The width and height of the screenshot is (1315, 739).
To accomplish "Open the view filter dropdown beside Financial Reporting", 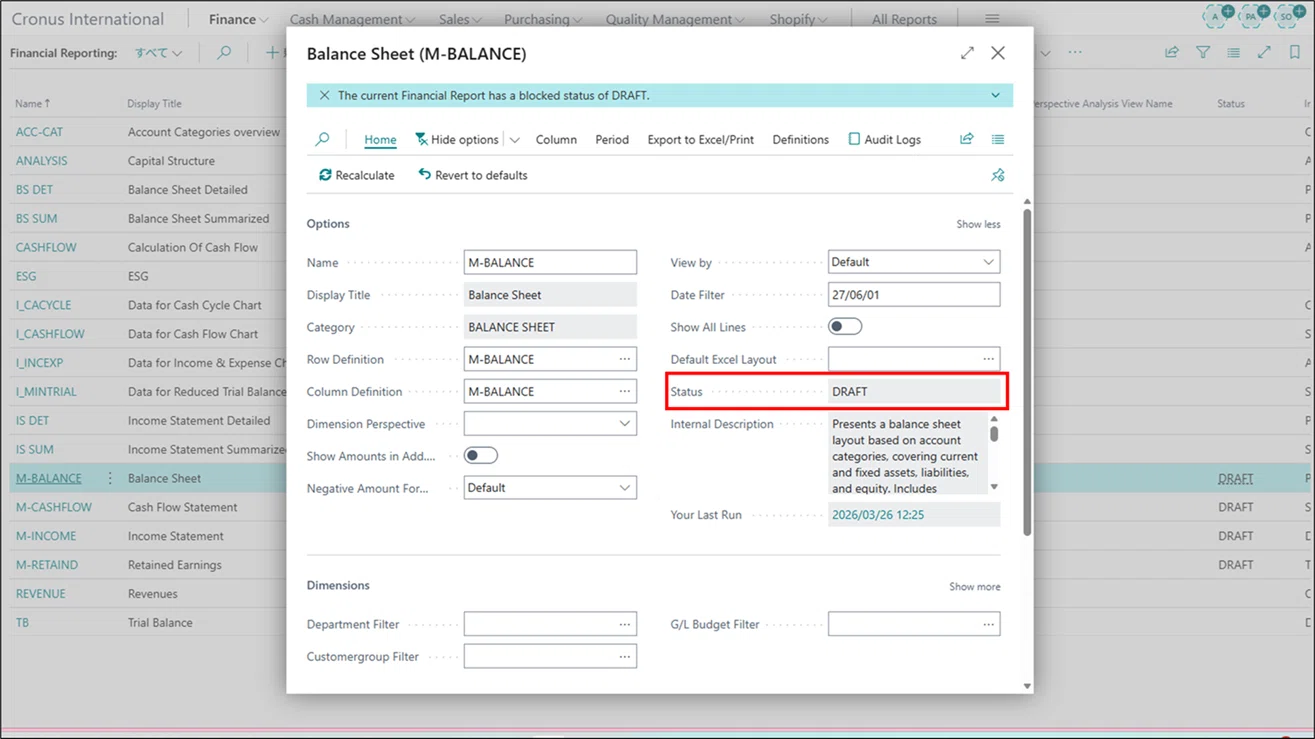I will pyautogui.click(x=159, y=53).
